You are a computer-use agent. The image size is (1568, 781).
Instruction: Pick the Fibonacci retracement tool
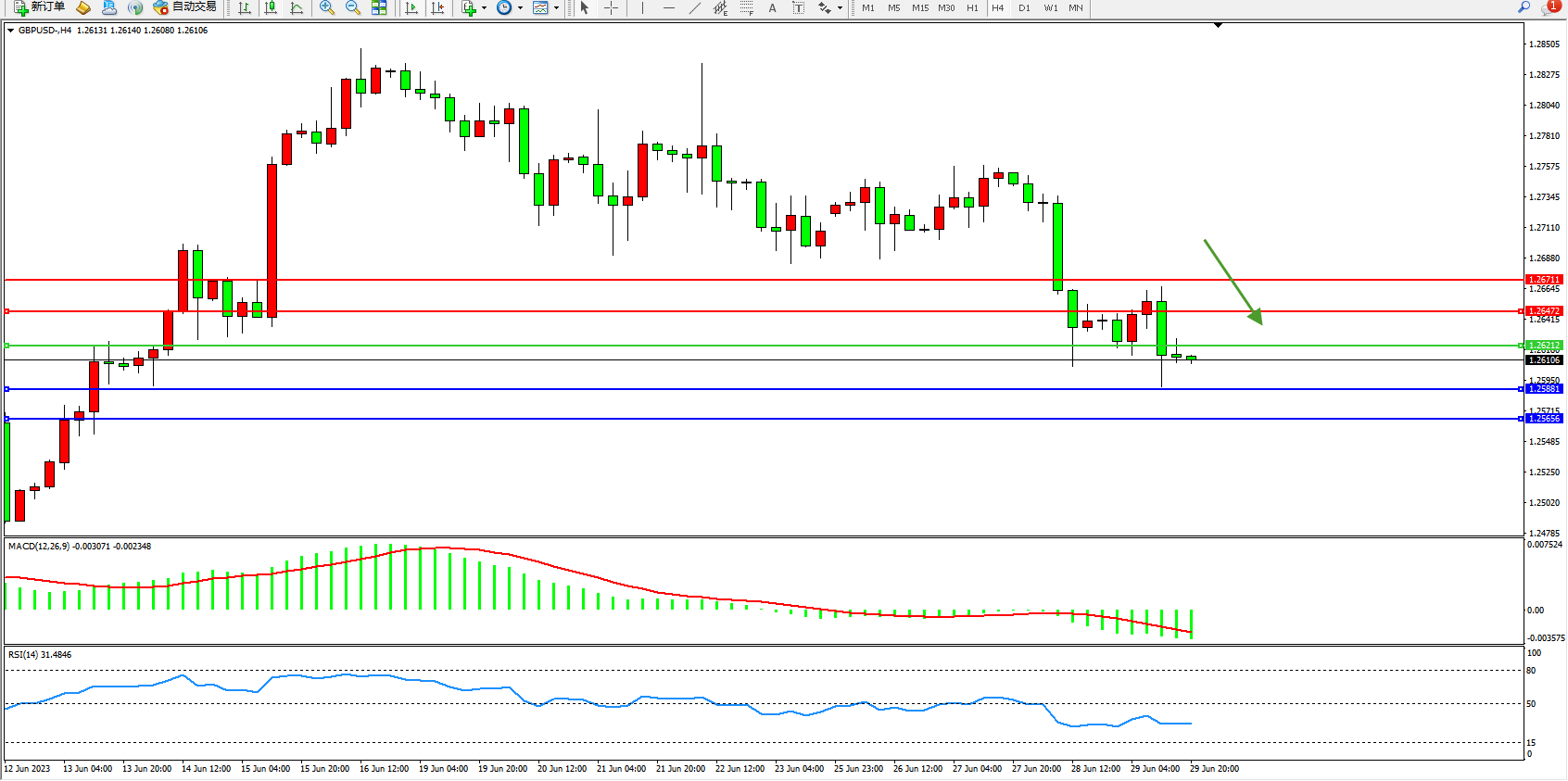pyautogui.click(x=747, y=7)
